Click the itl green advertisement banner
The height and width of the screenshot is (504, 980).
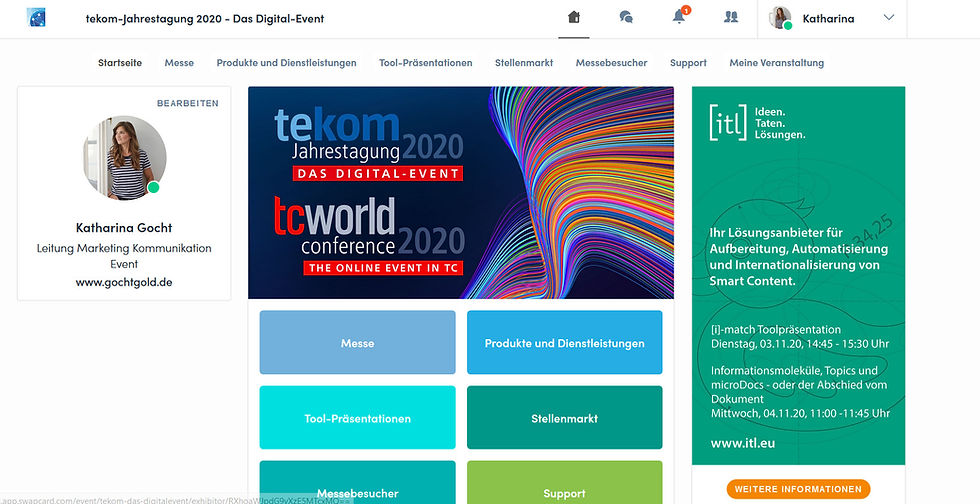(x=798, y=275)
